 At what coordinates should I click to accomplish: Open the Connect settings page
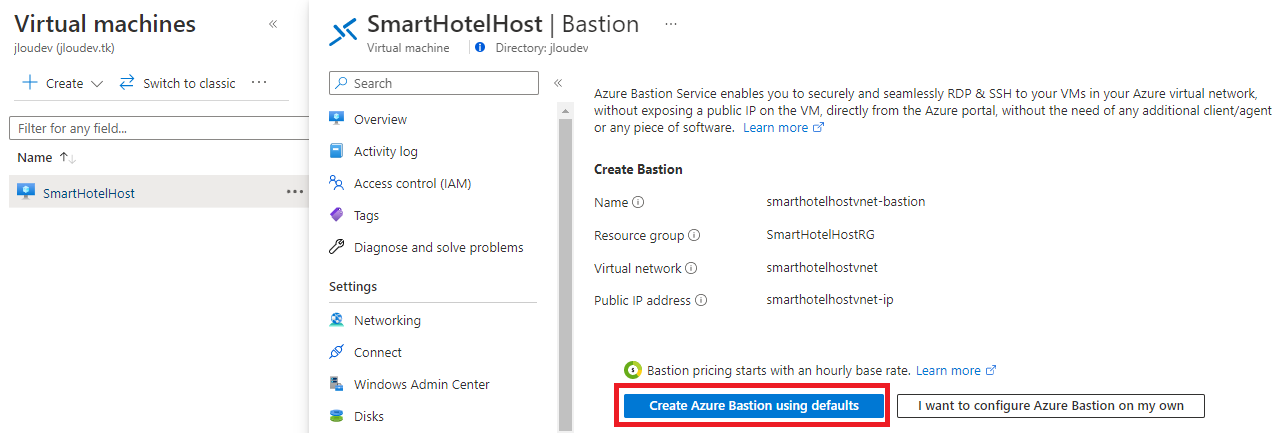[378, 352]
